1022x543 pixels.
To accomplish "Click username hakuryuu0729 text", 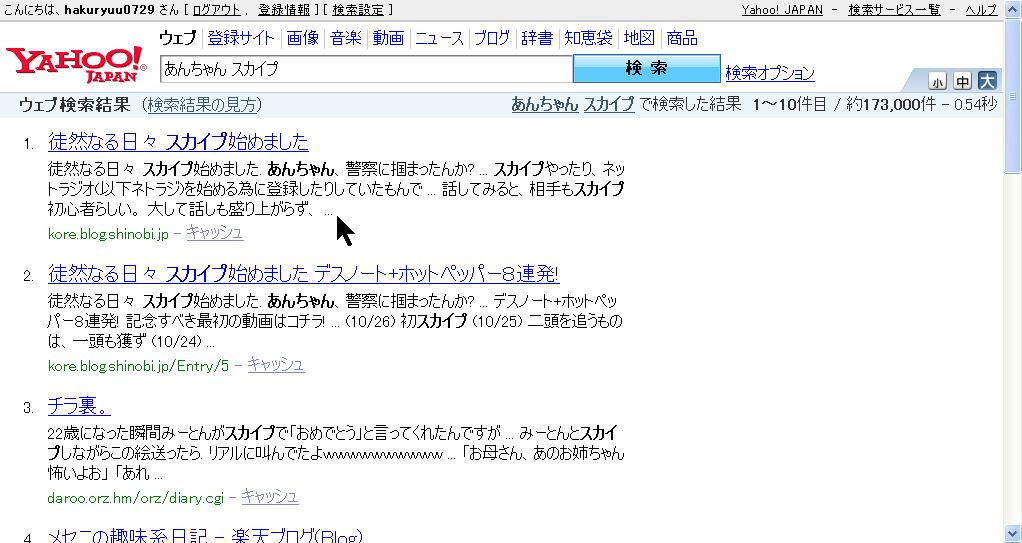I will (110, 10).
